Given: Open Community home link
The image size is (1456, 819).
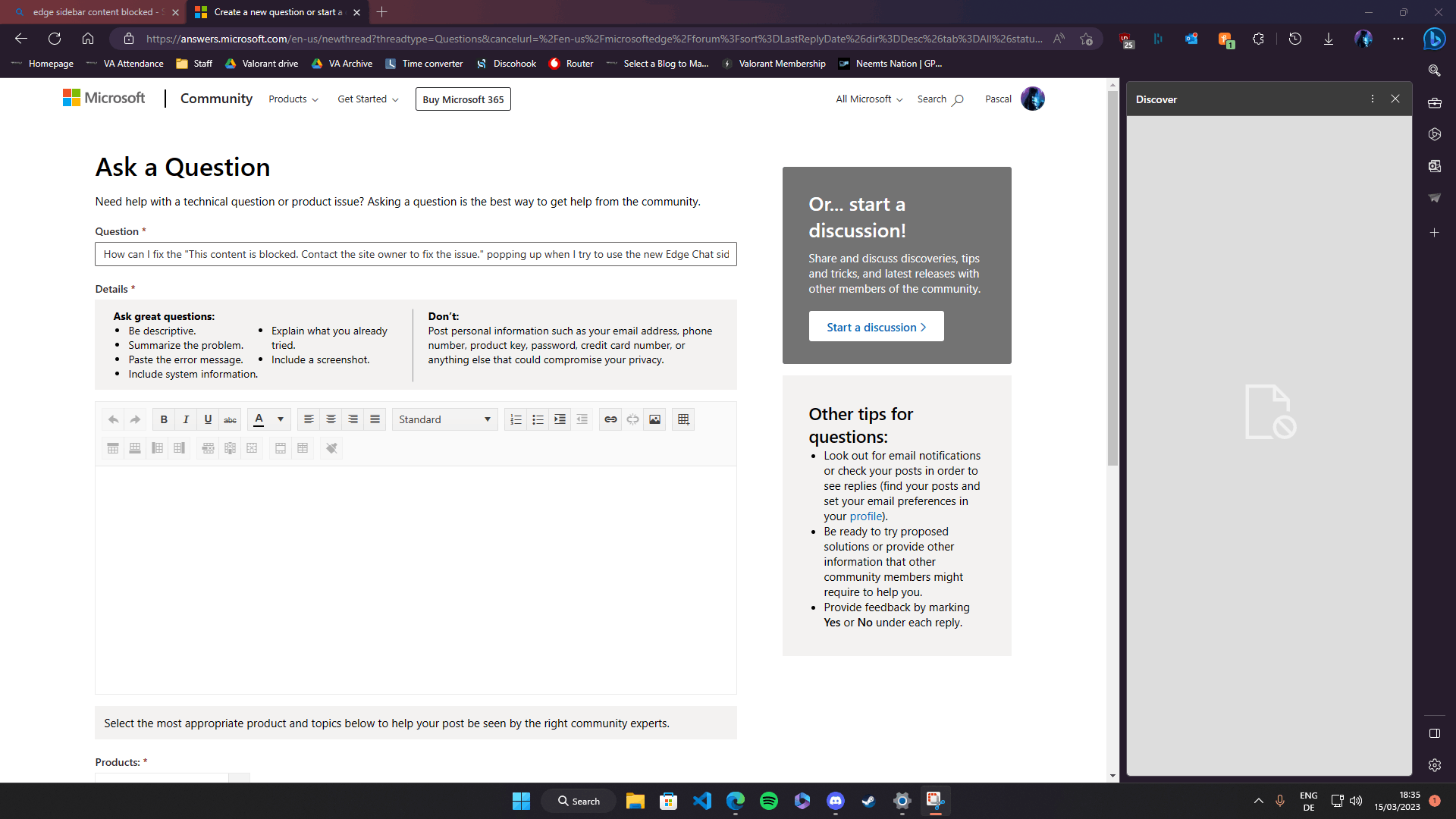Looking at the screenshot, I should (216, 99).
